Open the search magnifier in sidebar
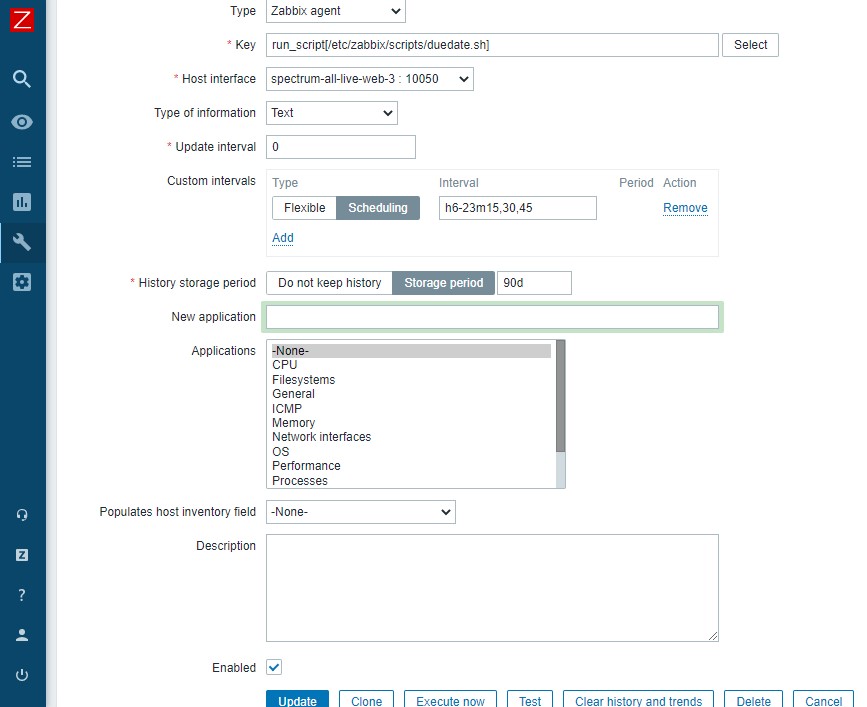 pyautogui.click(x=22, y=79)
